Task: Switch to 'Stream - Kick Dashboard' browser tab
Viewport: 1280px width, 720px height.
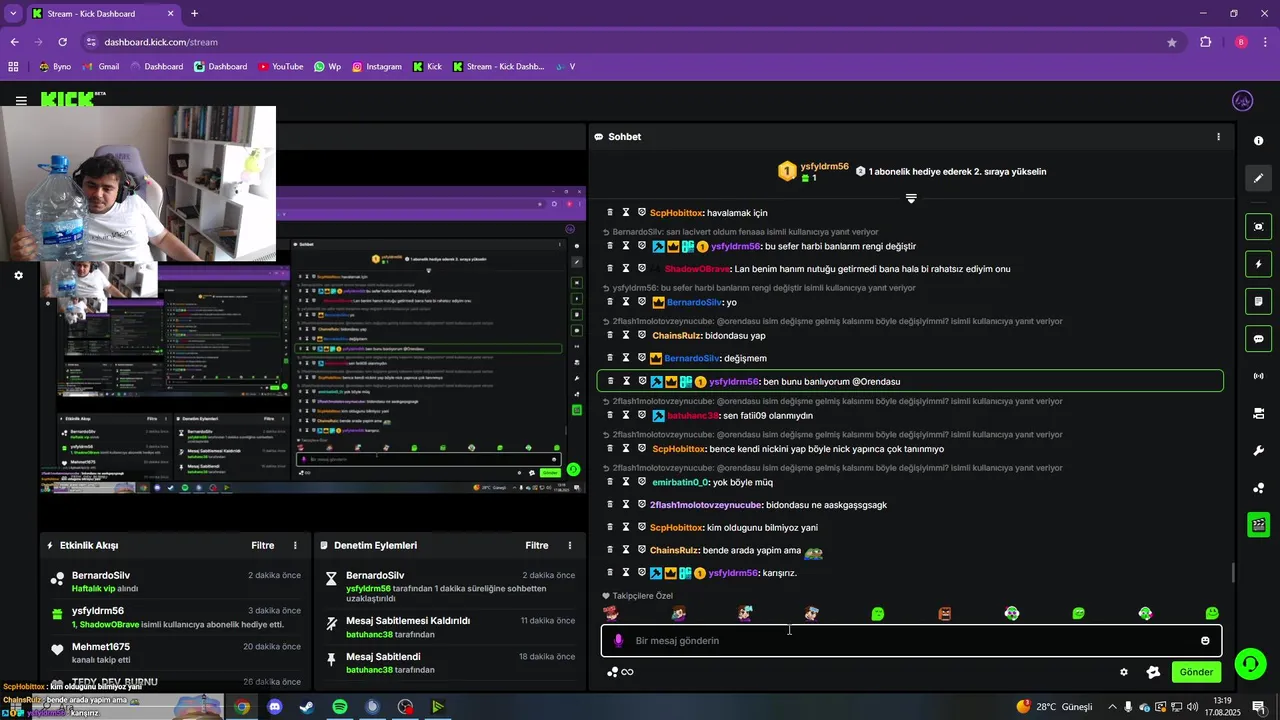Action: coord(104,14)
